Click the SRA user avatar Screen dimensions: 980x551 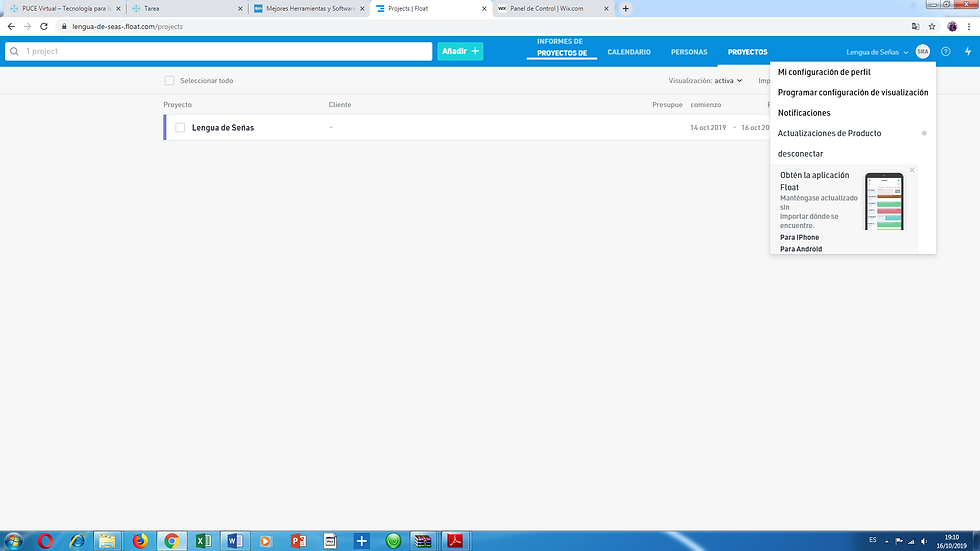pyautogui.click(x=922, y=52)
